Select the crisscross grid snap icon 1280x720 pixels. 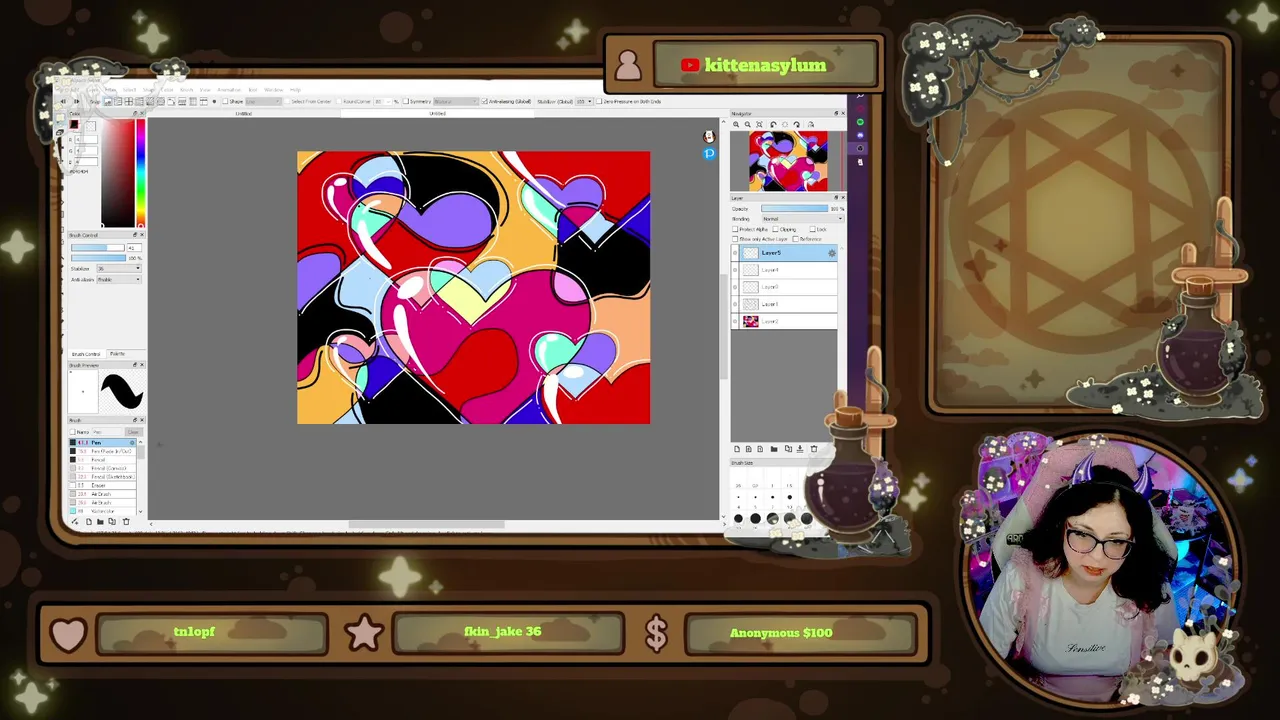(x=128, y=102)
